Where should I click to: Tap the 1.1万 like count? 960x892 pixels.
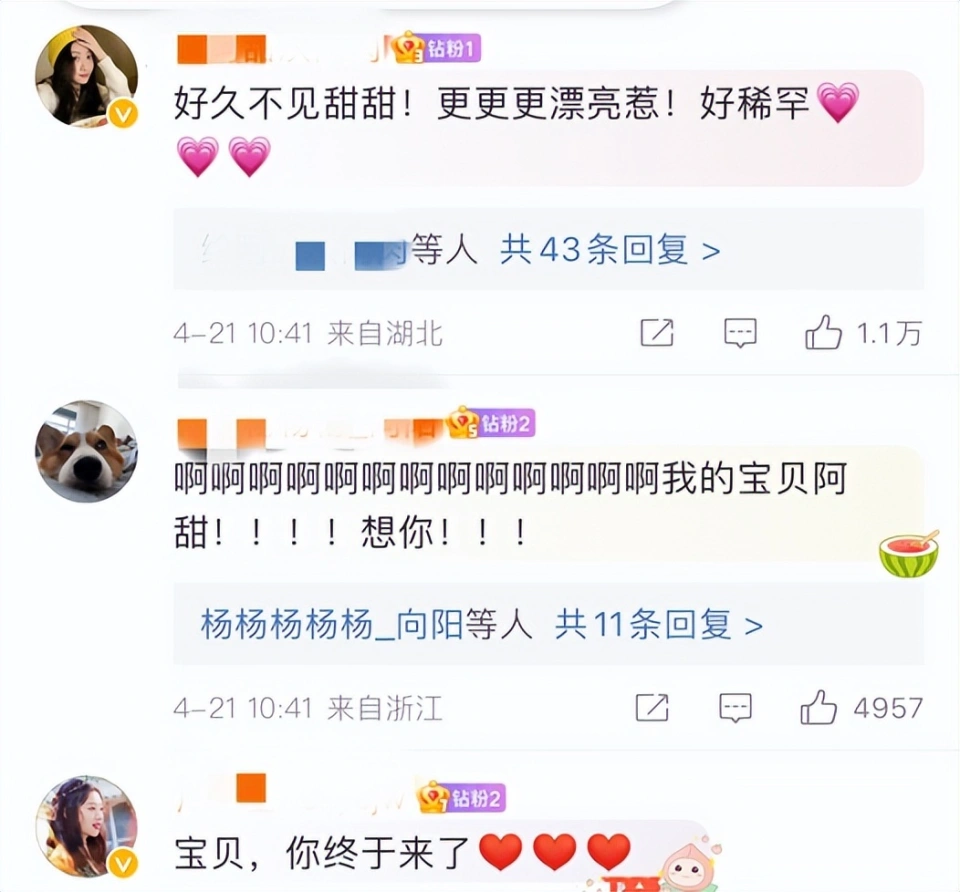[x=888, y=334]
